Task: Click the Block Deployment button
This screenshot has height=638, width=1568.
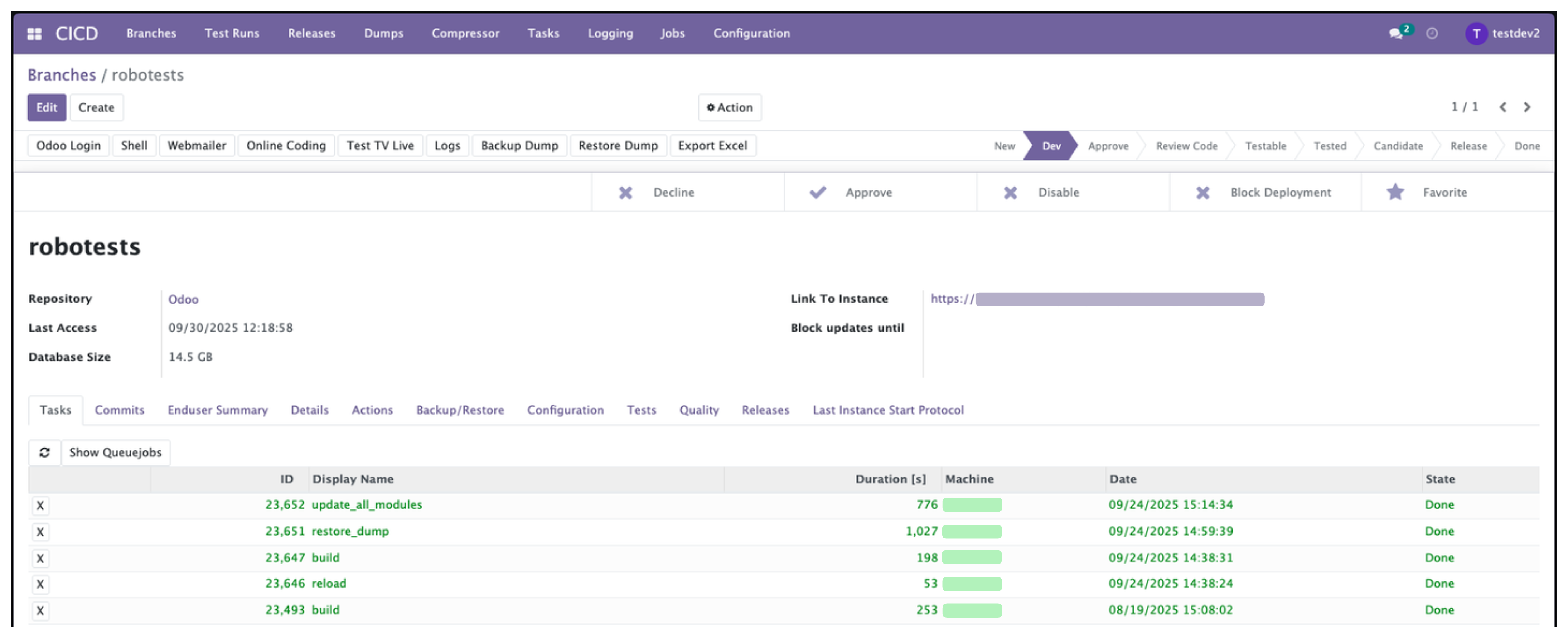Action: point(1265,192)
